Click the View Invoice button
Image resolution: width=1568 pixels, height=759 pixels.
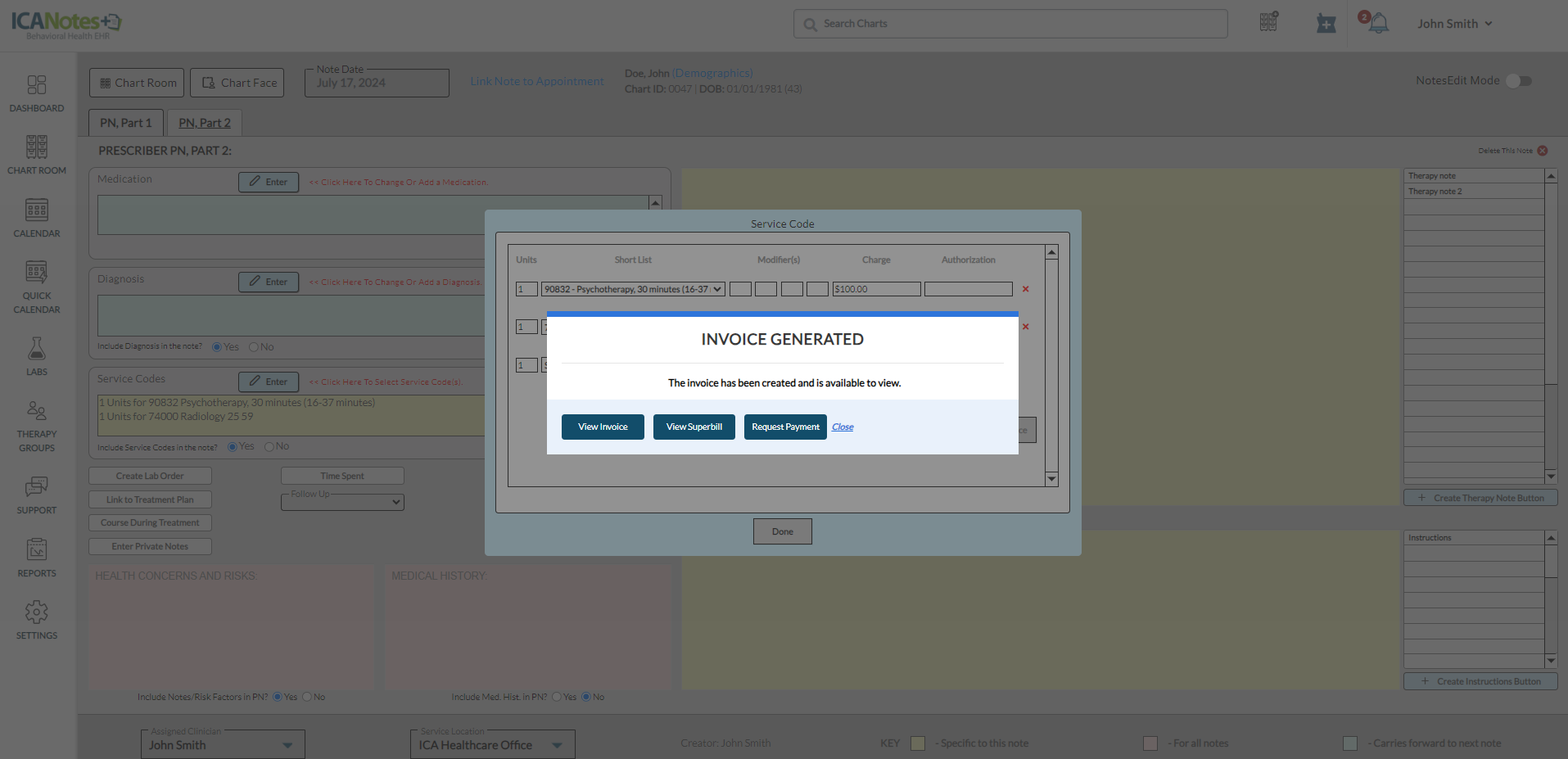(603, 427)
